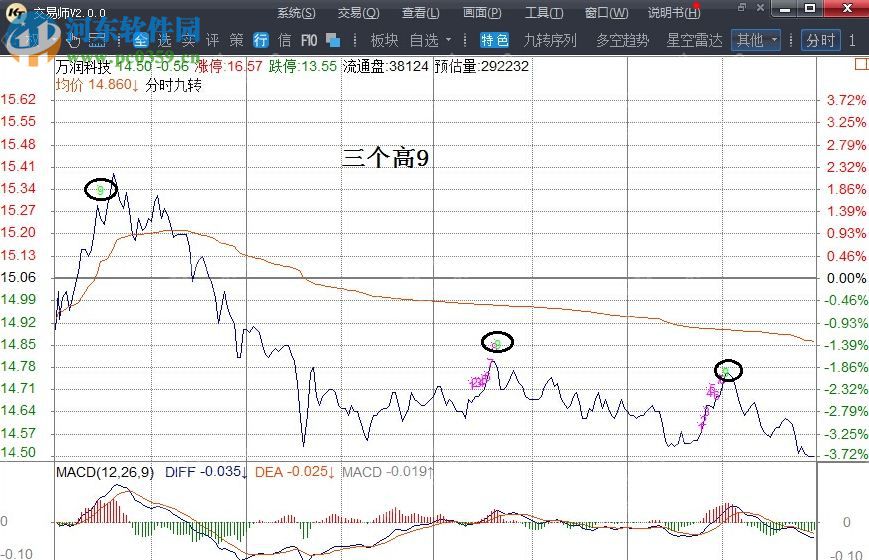
Task: Click the DIFF -0.035 value
Action: (206, 472)
